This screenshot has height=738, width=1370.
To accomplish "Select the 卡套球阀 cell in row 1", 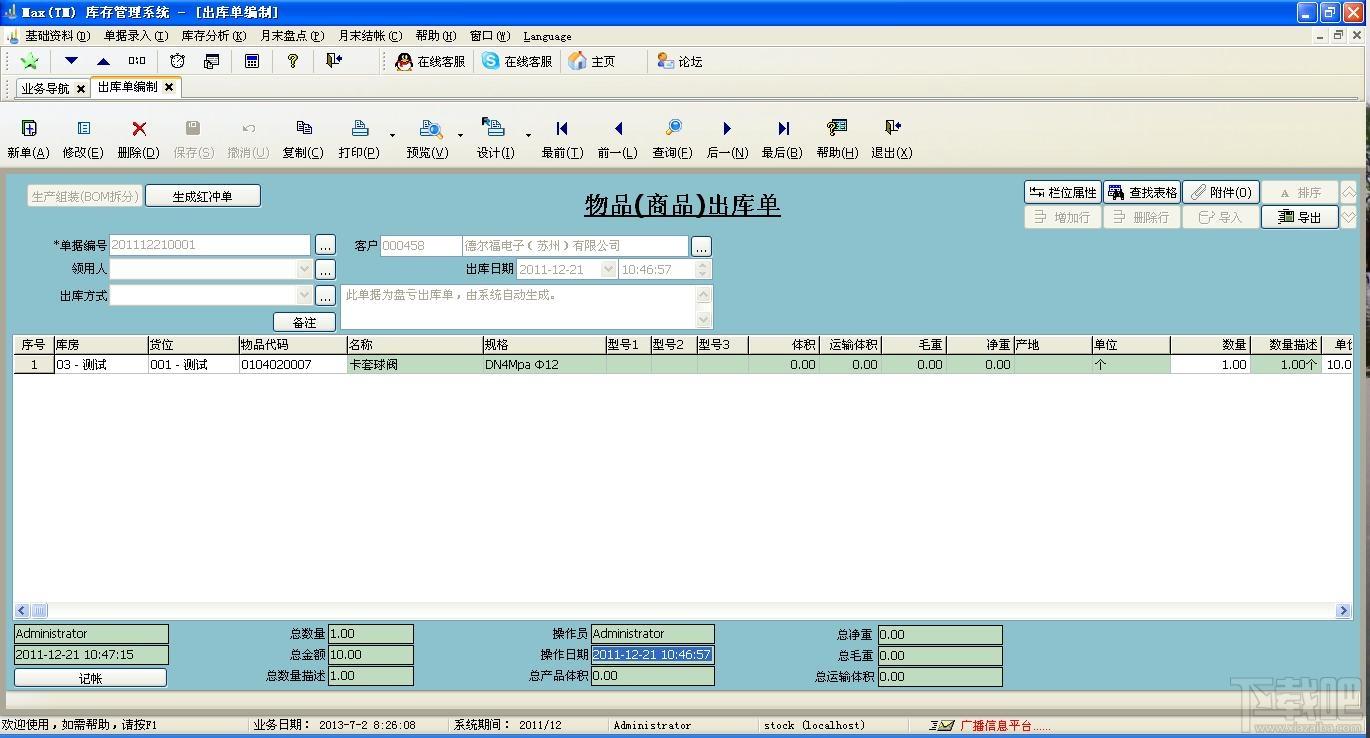I will coord(414,365).
